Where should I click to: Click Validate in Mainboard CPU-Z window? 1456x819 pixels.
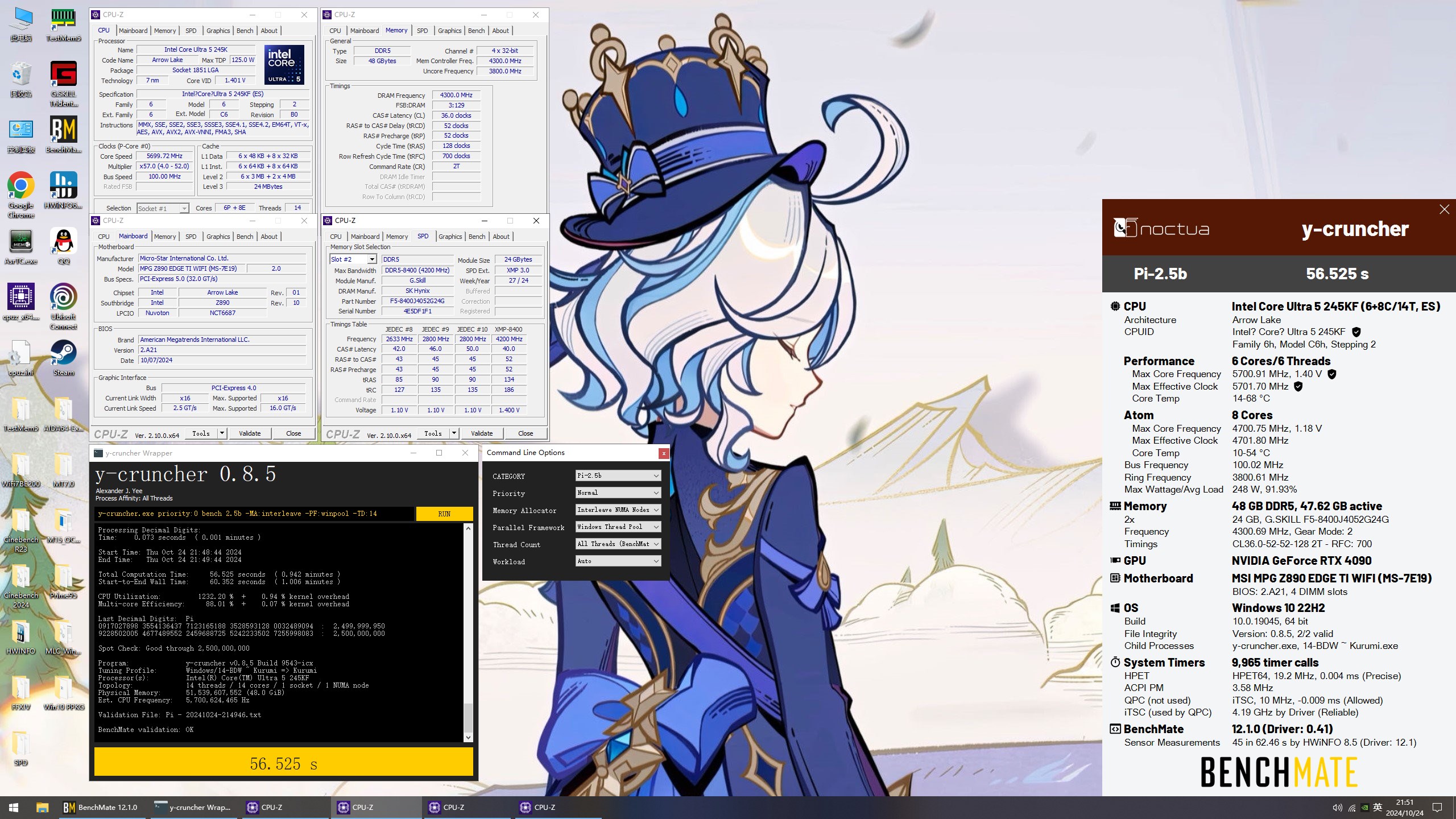(250, 433)
